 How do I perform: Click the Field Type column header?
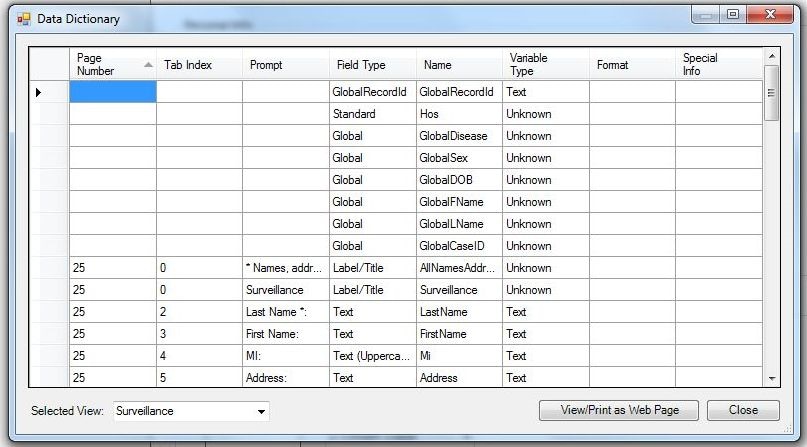coord(371,65)
